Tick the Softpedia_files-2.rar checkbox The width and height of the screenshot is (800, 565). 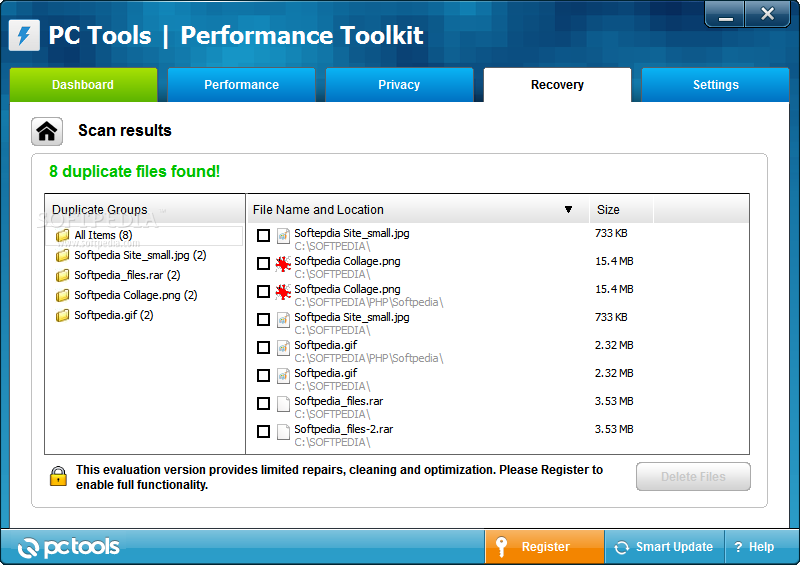tap(263, 432)
